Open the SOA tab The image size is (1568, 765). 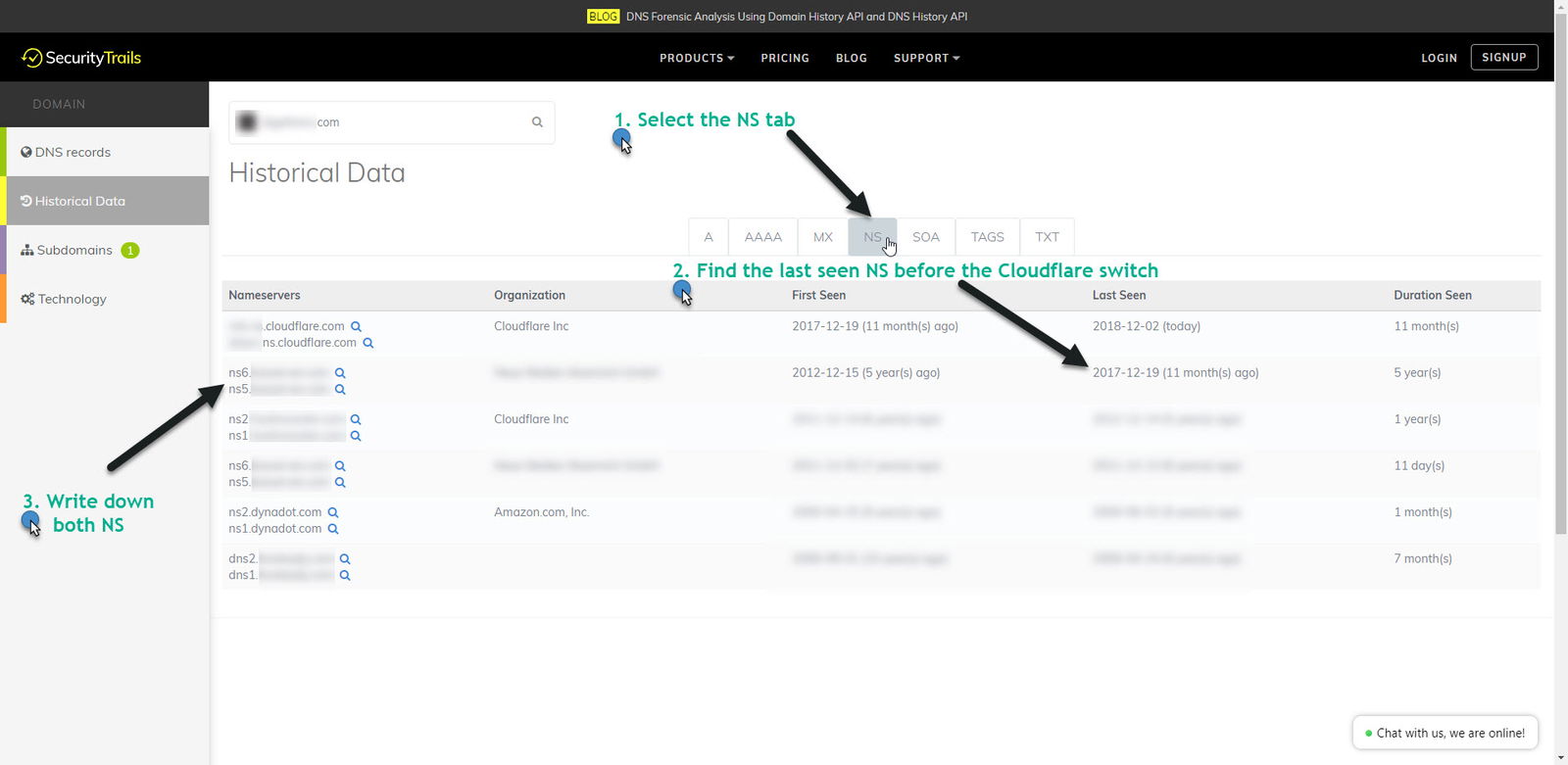coord(926,237)
